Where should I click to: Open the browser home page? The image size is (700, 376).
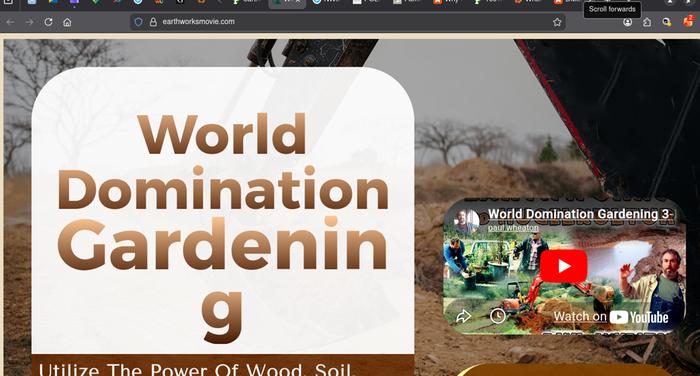[x=67, y=22]
